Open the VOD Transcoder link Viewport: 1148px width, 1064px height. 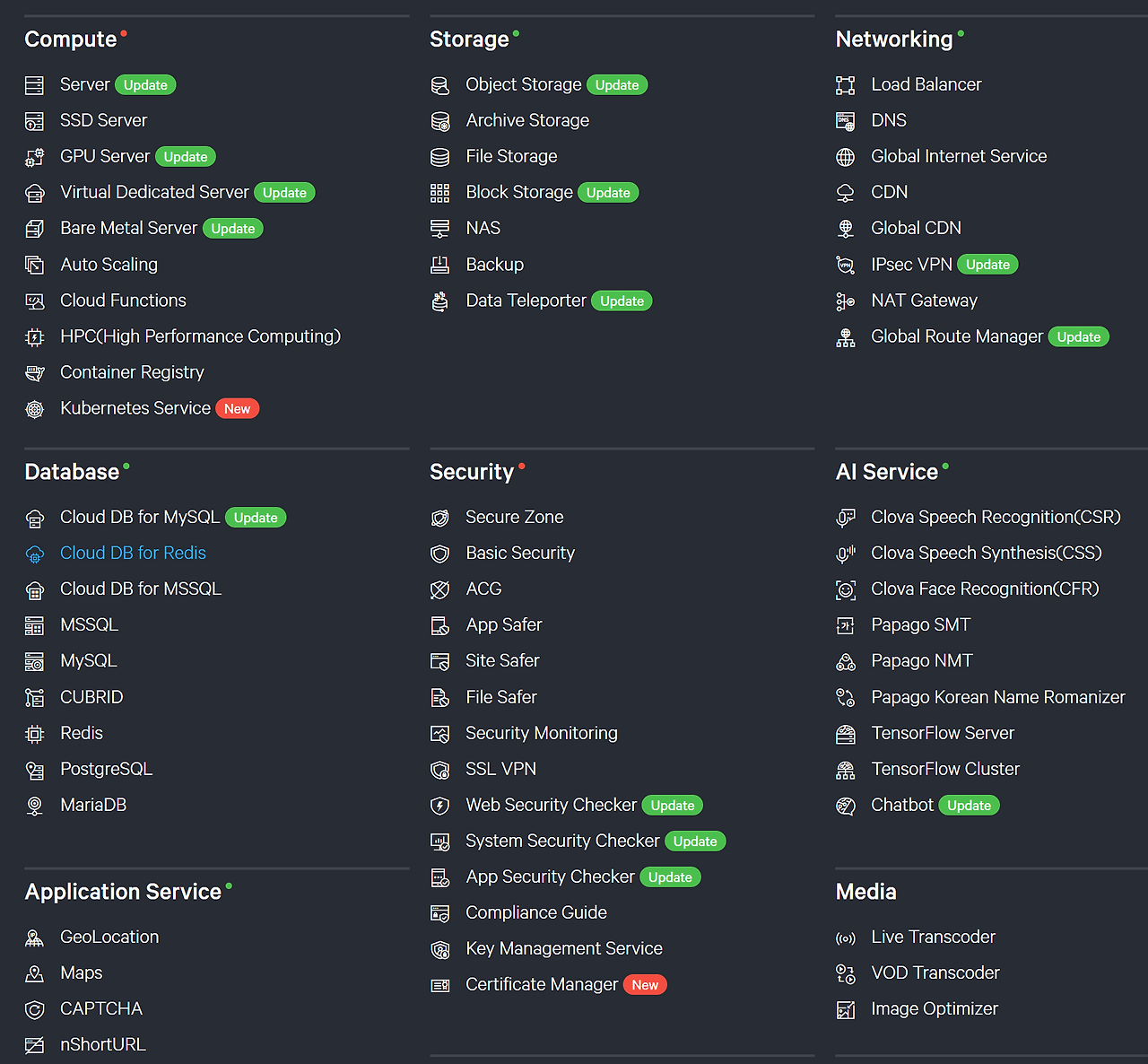tap(935, 972)
